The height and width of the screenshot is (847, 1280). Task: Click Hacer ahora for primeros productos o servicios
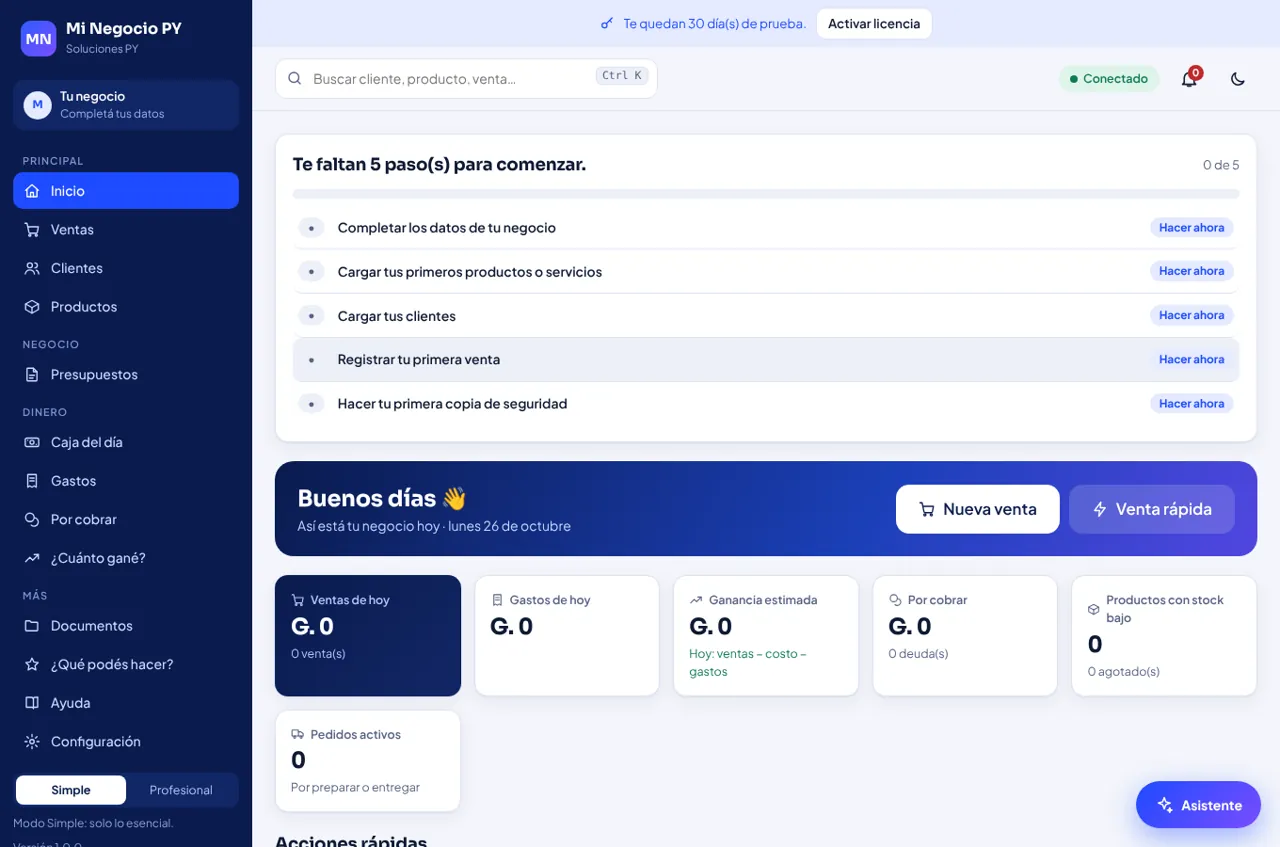tap(1191, 272)
